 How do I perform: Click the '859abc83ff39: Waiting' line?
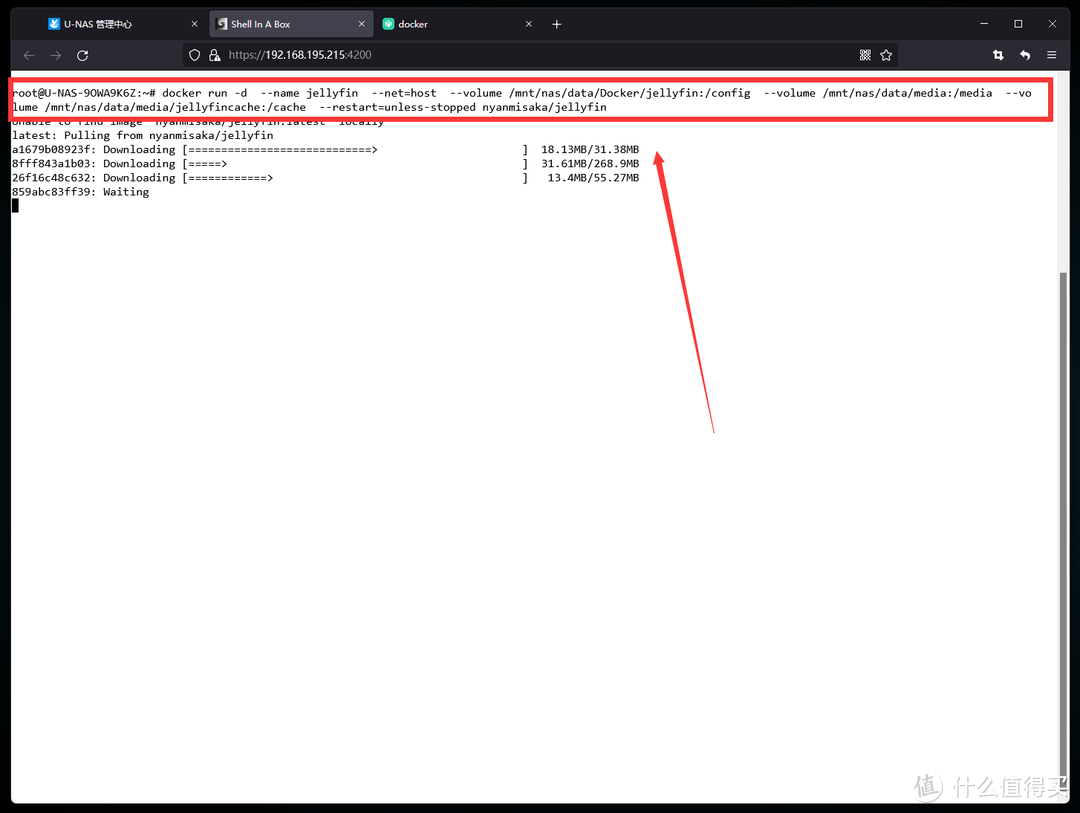pyautogui.click(x=81, y=192)
